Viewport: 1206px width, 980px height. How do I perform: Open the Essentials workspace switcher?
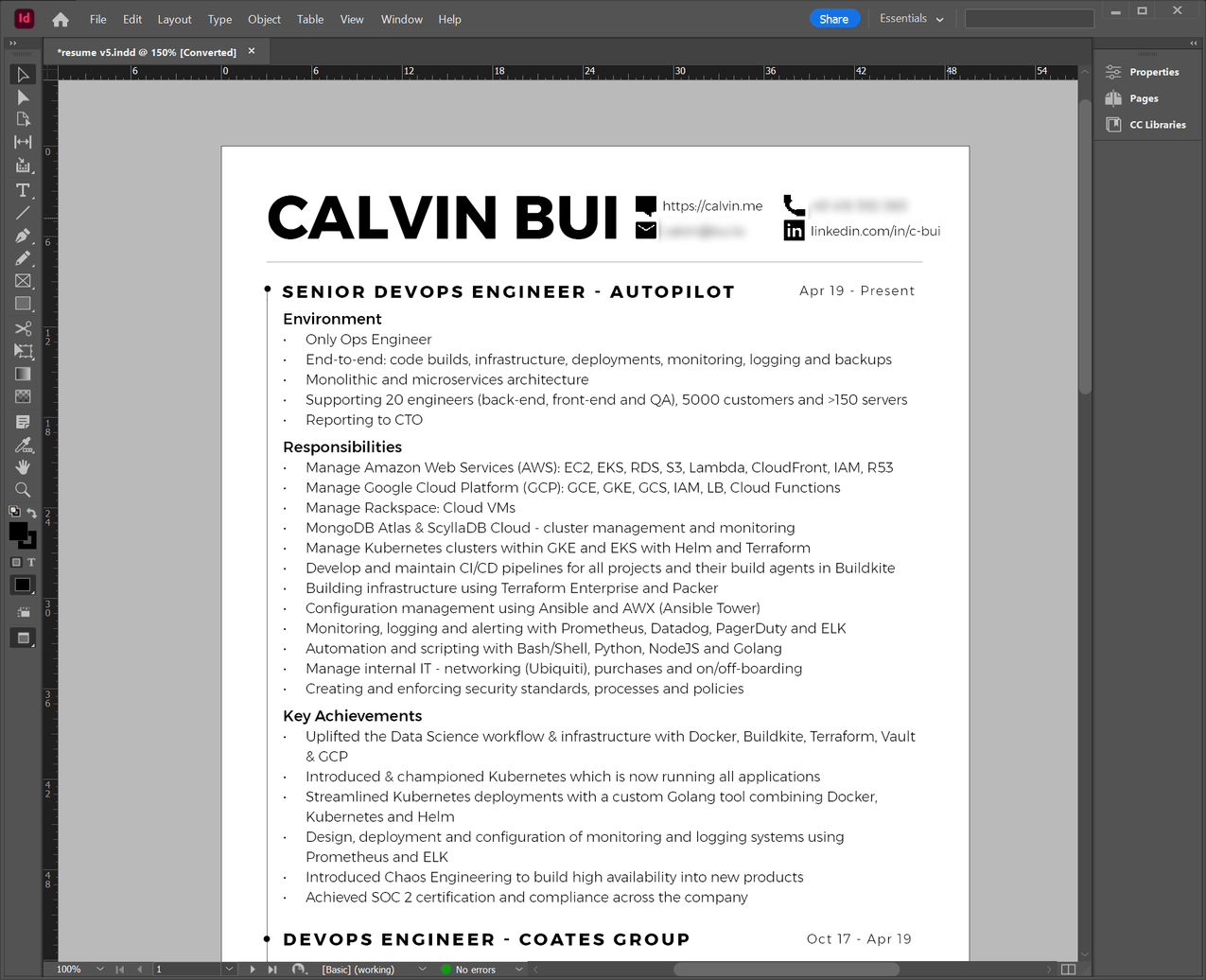coord(909,18)
